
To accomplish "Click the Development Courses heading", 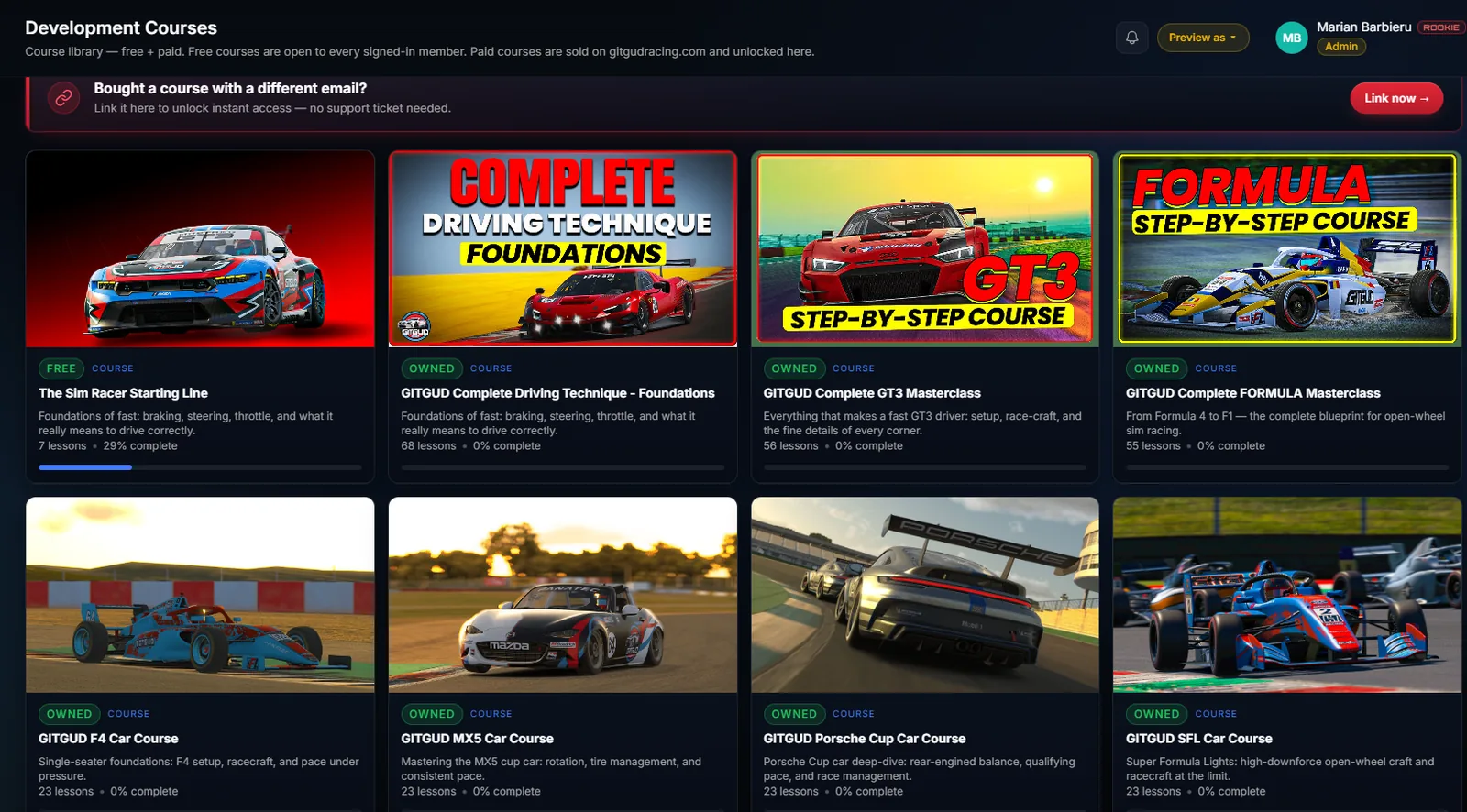I will [121, 27].
